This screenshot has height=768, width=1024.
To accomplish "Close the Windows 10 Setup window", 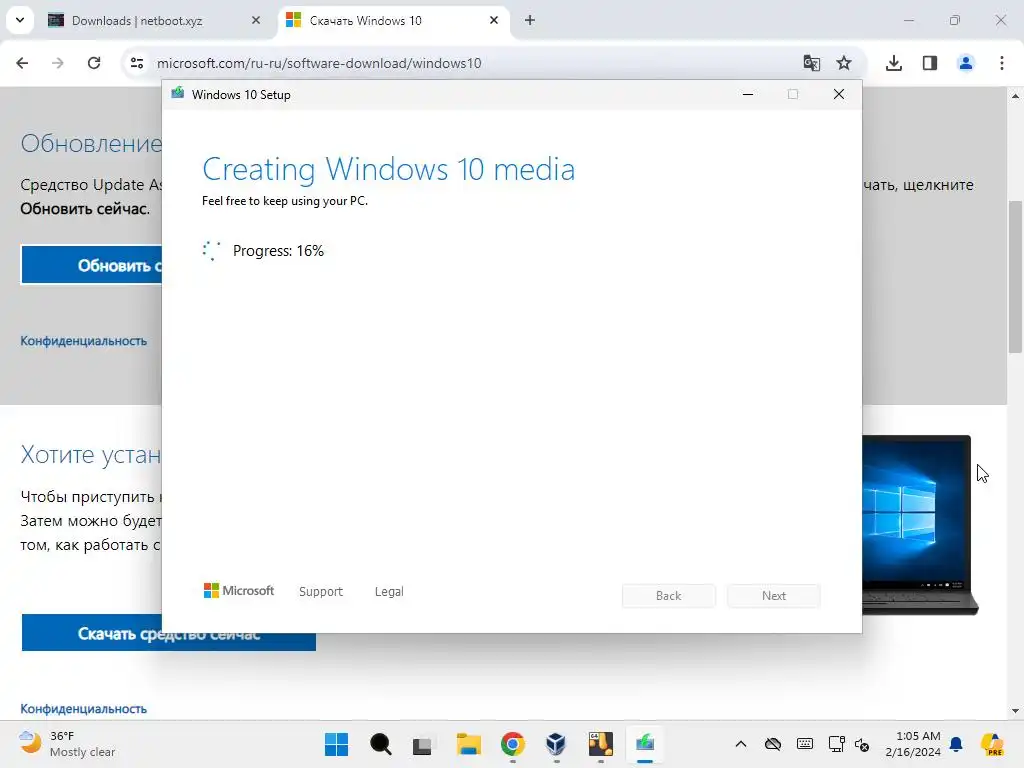I will coord(839,95).
